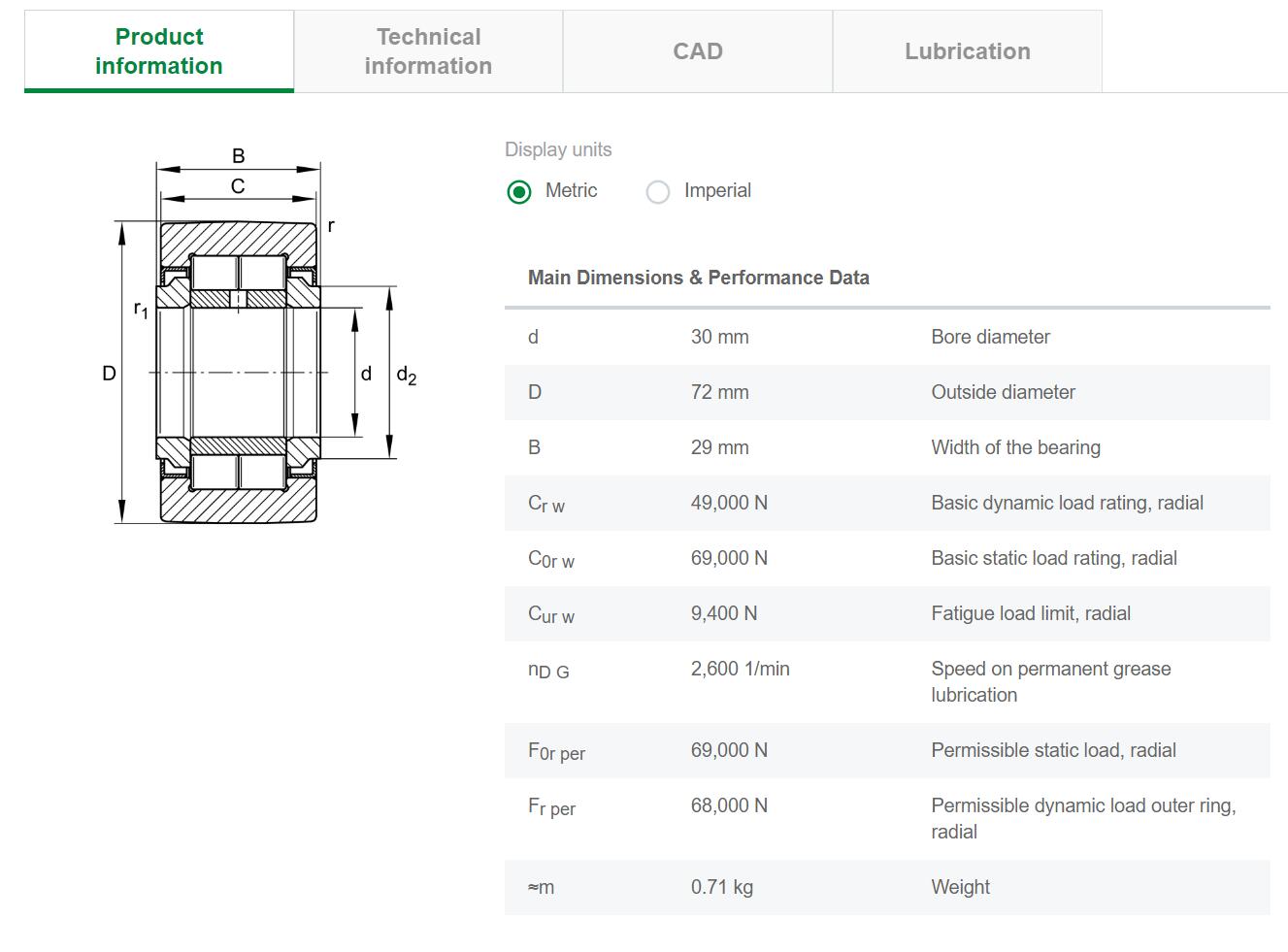Image resolution: width=1288 pixels, height=952 pixels.
Task: Click the '49,000 N' dynamic load value
Action: coord(729,503)
